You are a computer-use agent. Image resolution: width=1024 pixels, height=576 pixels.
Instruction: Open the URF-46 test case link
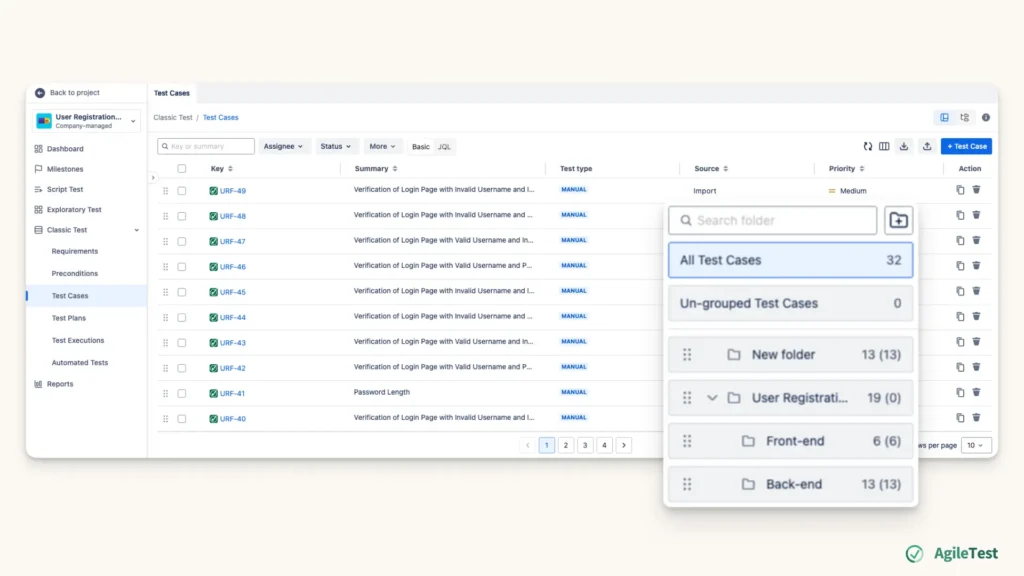point(232,267)
